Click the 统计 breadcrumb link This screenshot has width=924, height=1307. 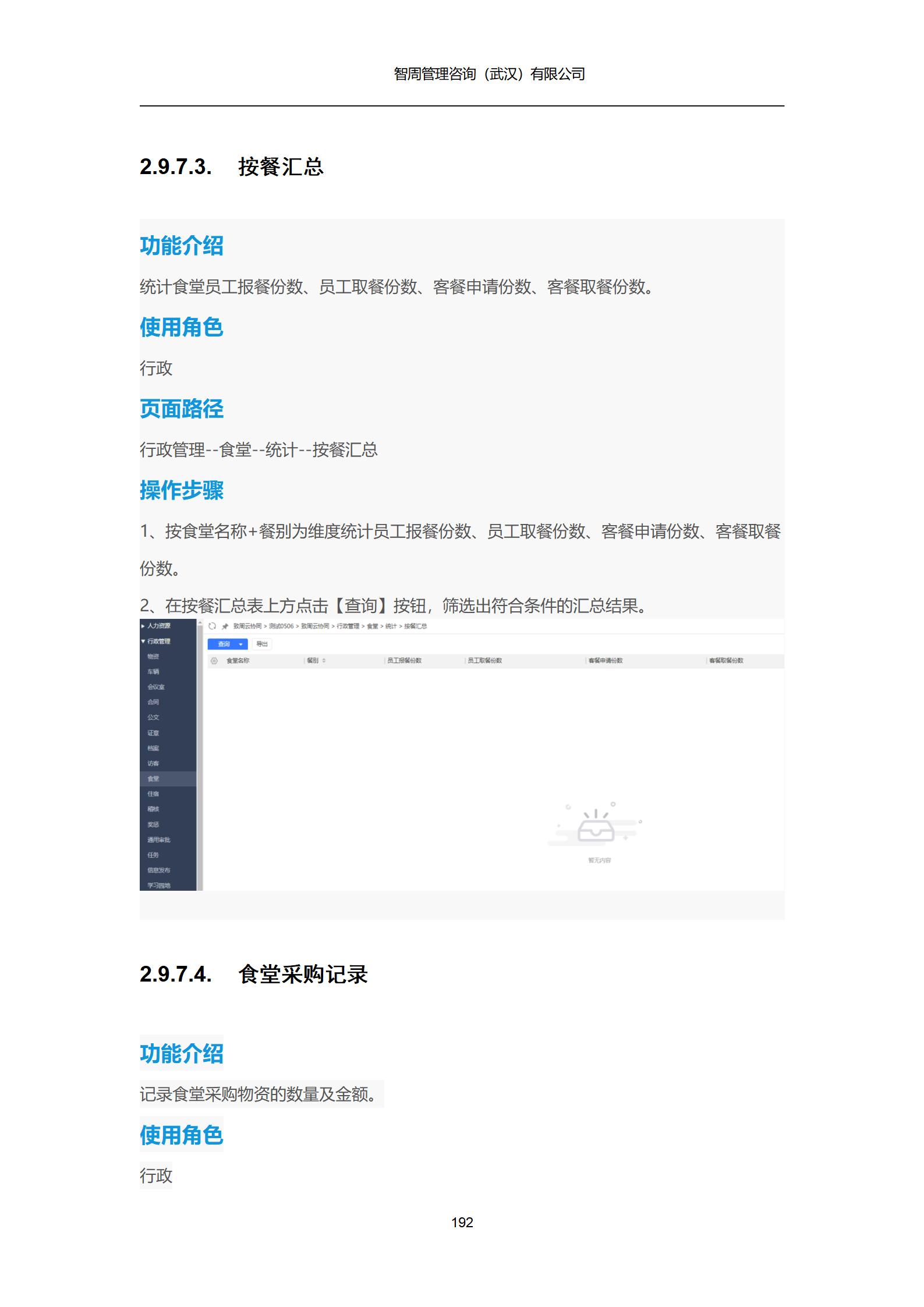pos(391,626)
